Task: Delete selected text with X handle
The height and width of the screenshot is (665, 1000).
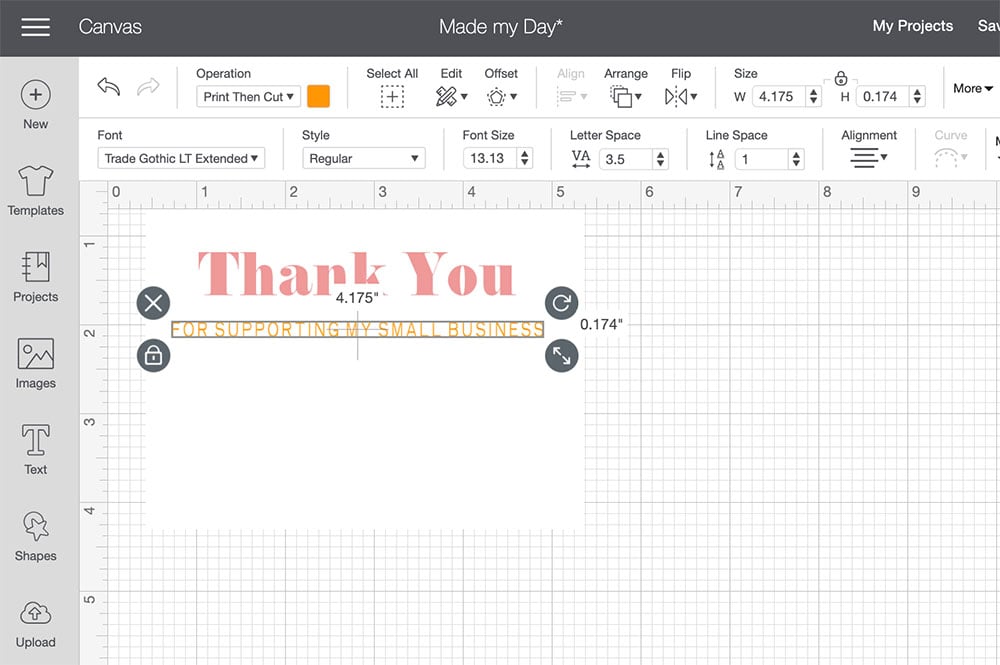Action: click(x=153, y=303)
